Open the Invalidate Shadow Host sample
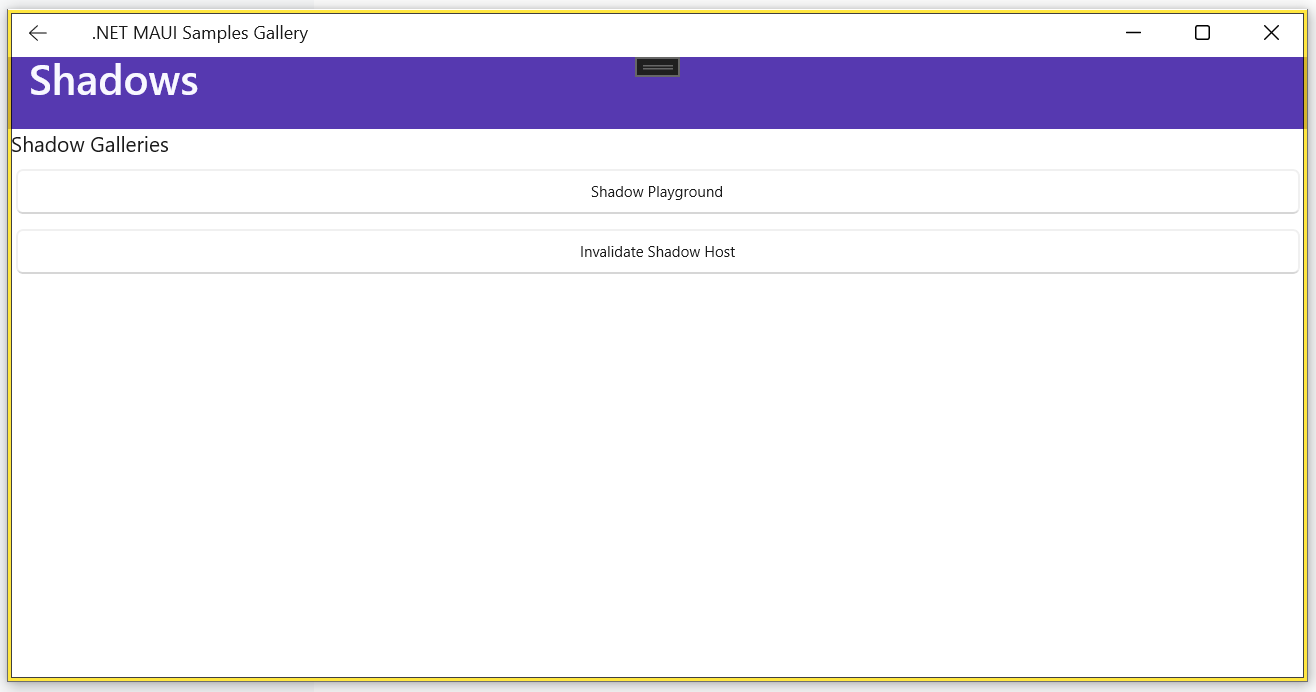This screenshot has height=692, width=1316. tap(657, 252)
